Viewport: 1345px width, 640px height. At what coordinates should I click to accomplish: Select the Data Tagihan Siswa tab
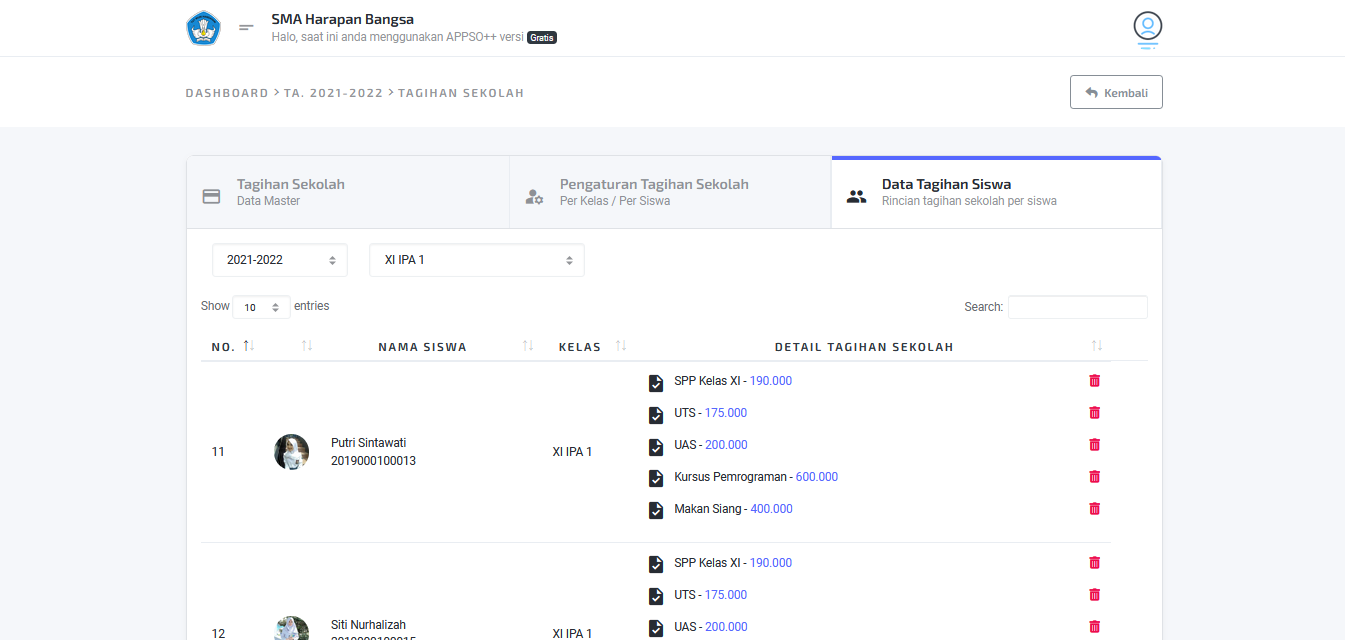pyautogui.click(x=996, y=193)
